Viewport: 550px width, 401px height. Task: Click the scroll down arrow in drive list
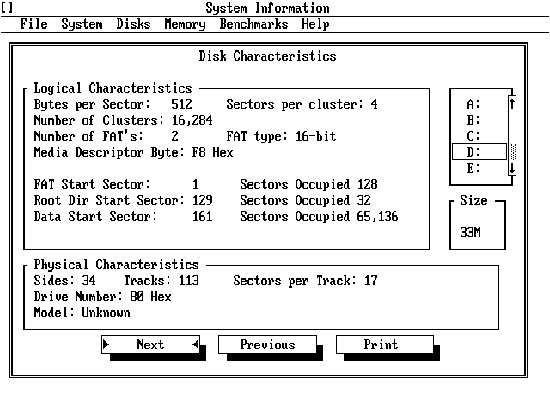[x=512, y=168]
